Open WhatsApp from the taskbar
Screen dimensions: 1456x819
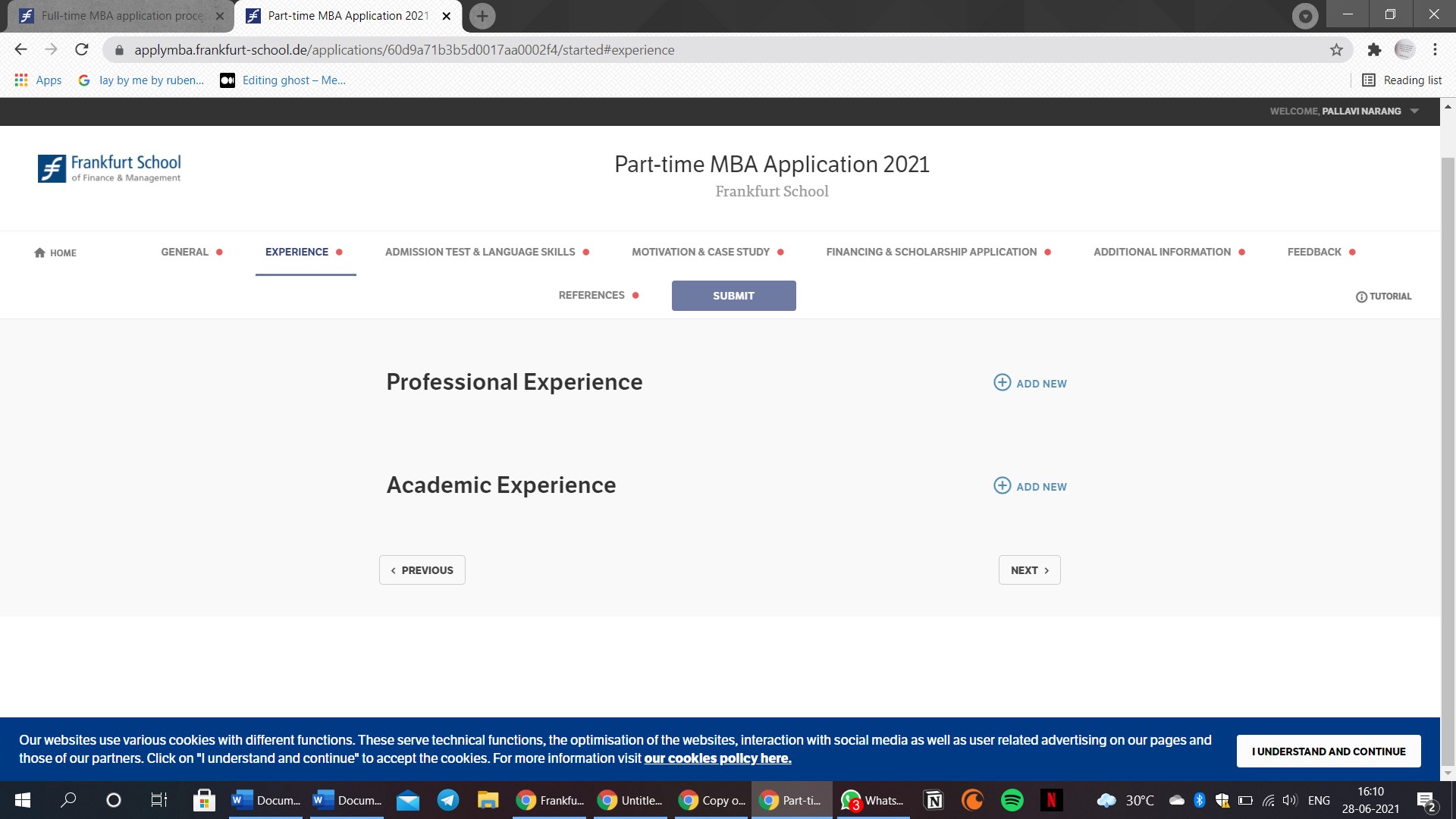[873, 800]
